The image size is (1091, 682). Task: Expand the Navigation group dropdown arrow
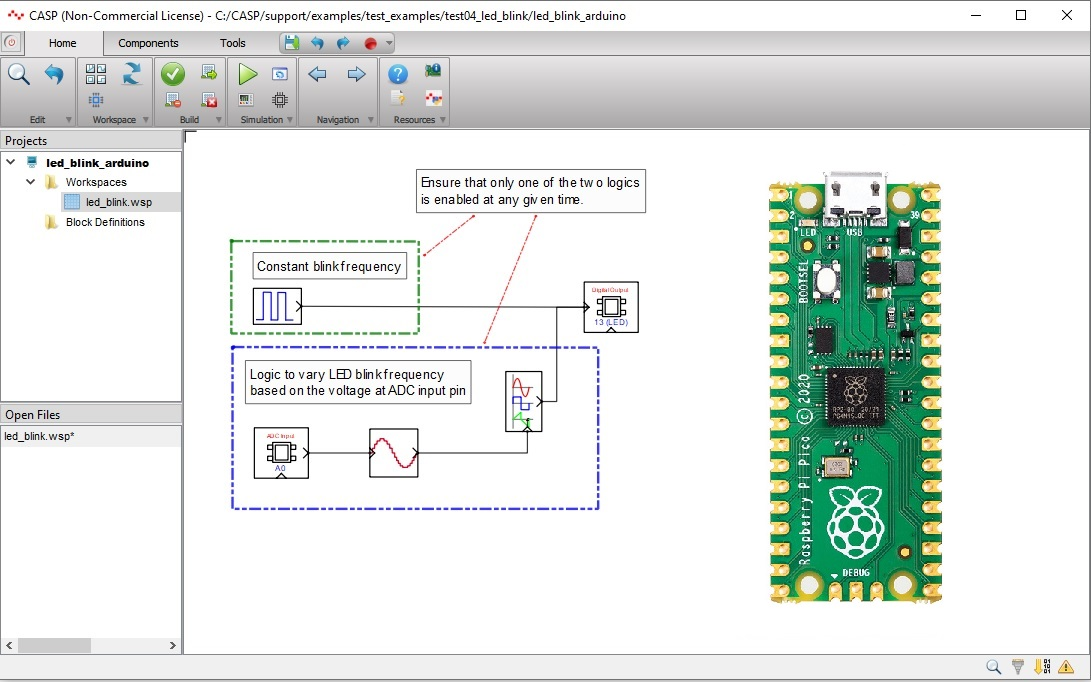(x=370, y=120)
